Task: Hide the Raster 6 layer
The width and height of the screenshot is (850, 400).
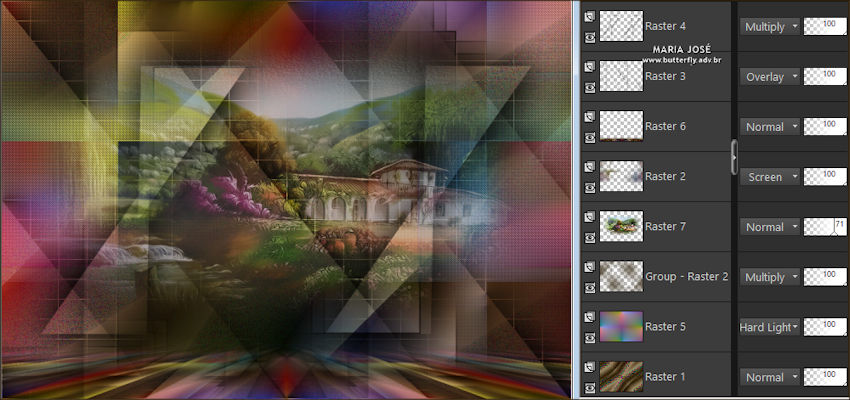Action: tap(590, 137)
